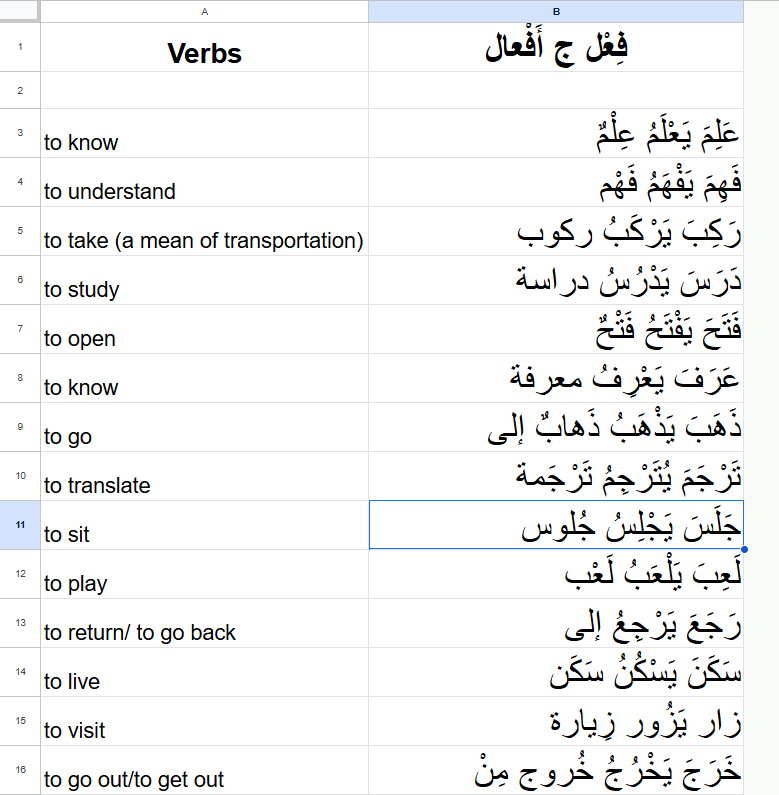
Task: Select the 'to return/ to go back' cell
Action: pos(204,623)
